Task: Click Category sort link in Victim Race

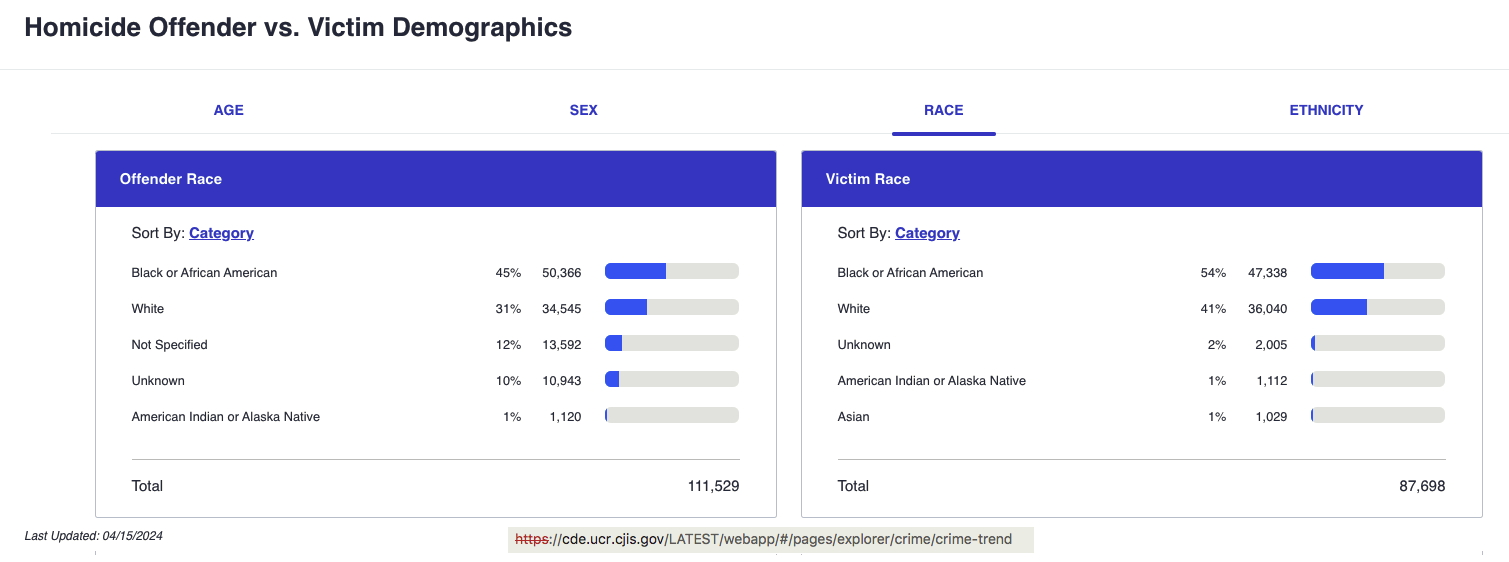Action: (927, 233)
